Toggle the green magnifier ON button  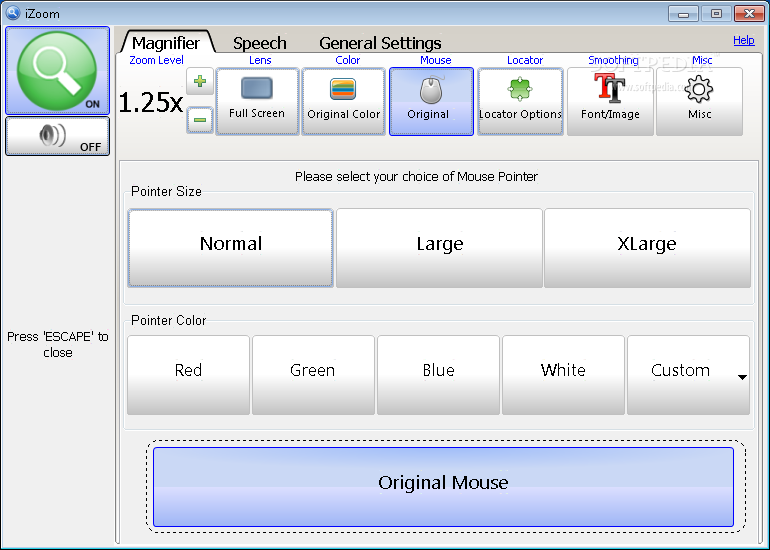[57, 71]
